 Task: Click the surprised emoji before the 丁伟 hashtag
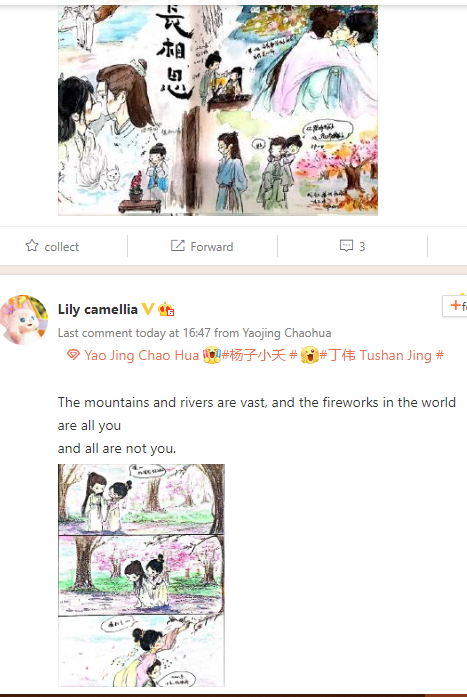point(310,355)
